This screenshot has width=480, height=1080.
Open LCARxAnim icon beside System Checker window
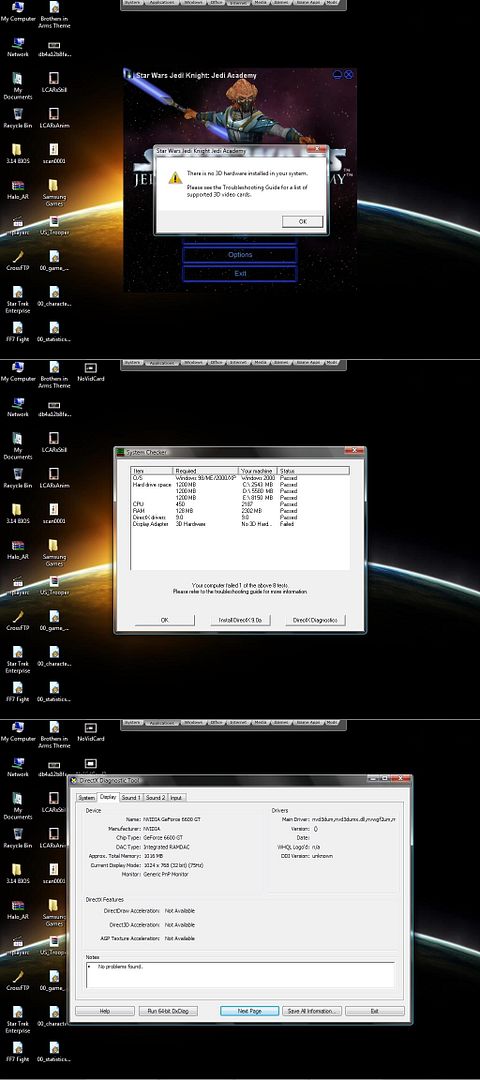[54, 478]
